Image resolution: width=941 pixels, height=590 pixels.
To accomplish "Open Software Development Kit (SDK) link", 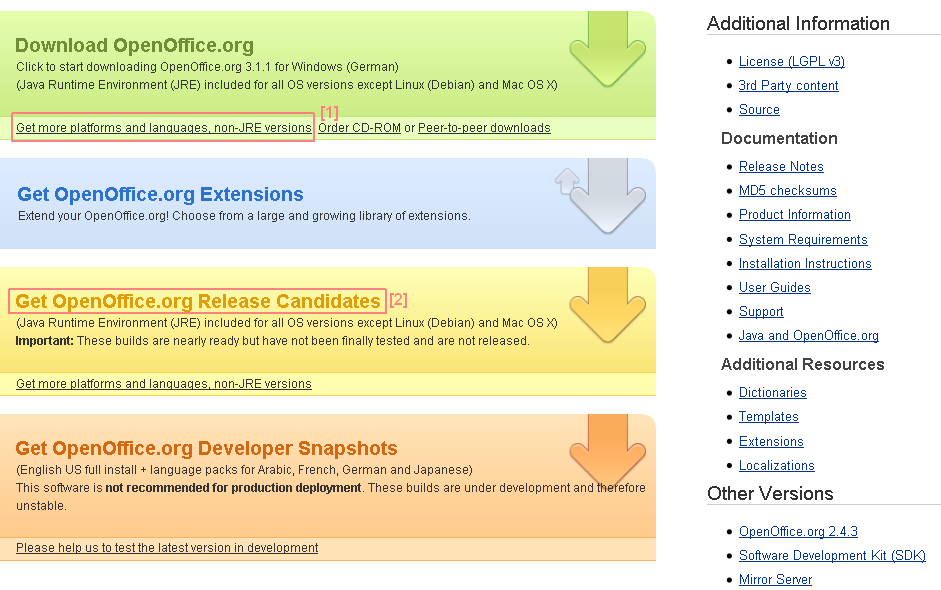I will [x=832, y=555].
